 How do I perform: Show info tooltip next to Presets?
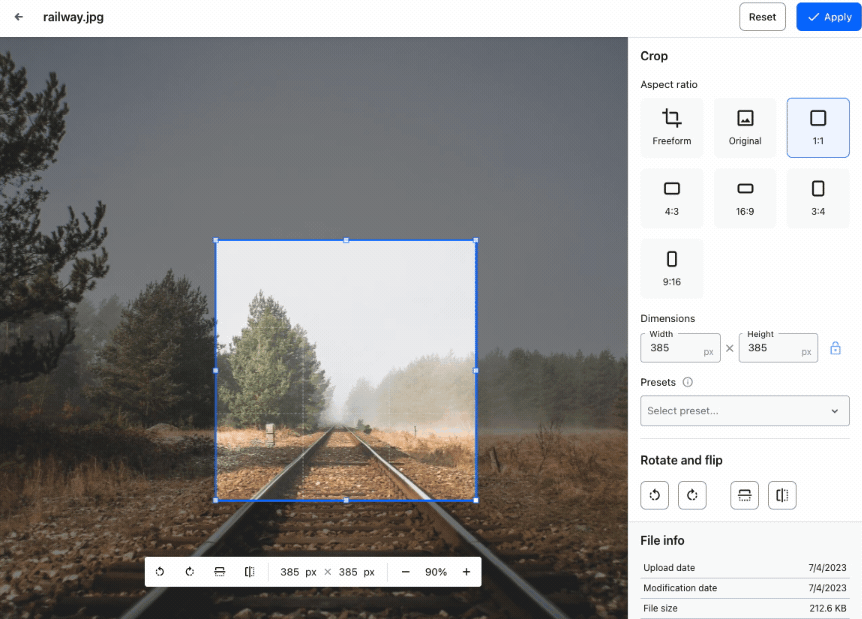[688, 382]
